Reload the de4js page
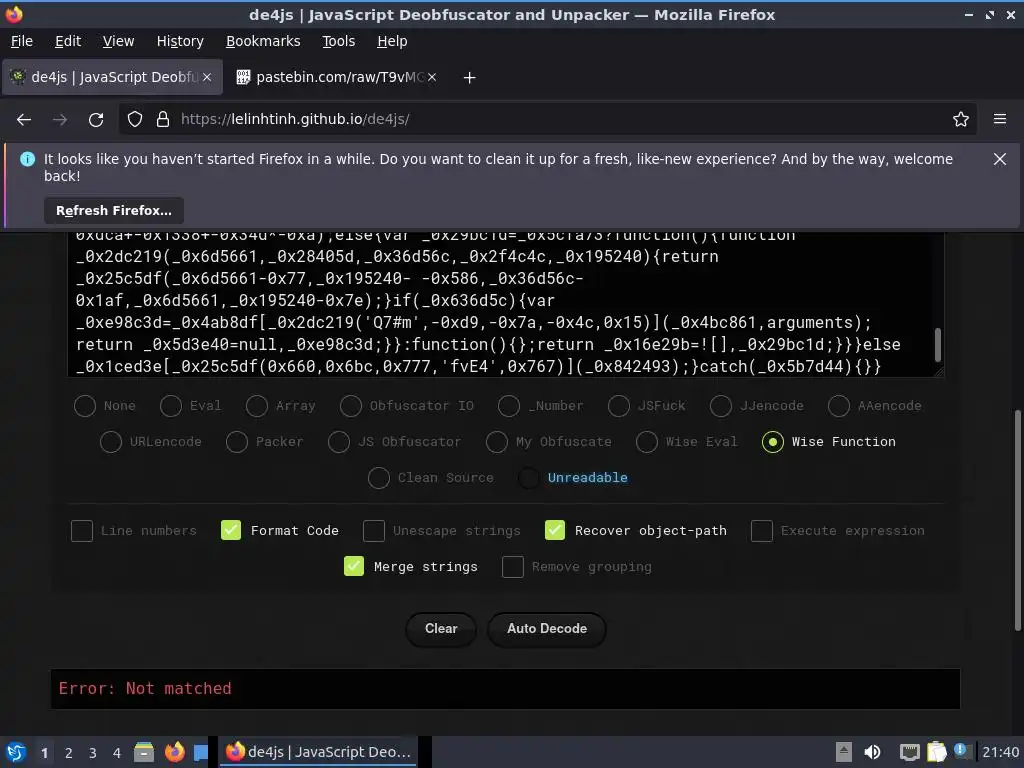 click(96, 120)
